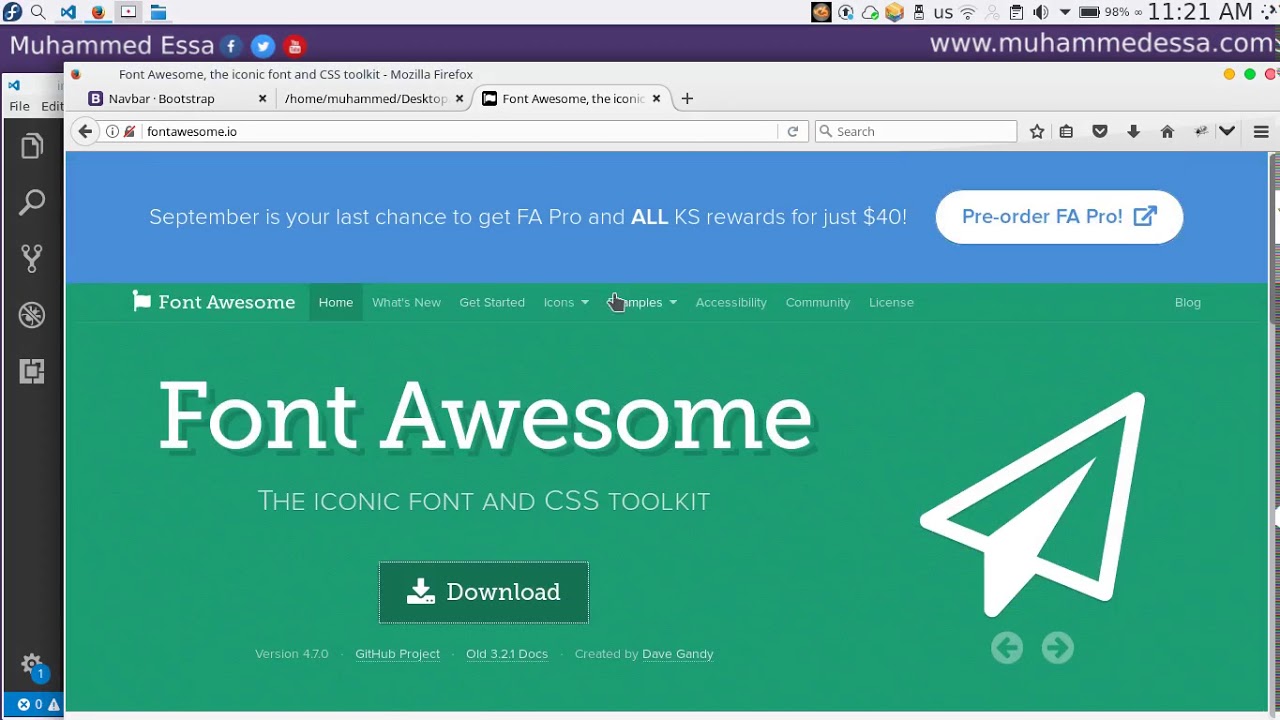The width and height of the screenshot is (1280, 720).
Task: Go back with Firefox back arrow
Action: [x=85, y=131]
